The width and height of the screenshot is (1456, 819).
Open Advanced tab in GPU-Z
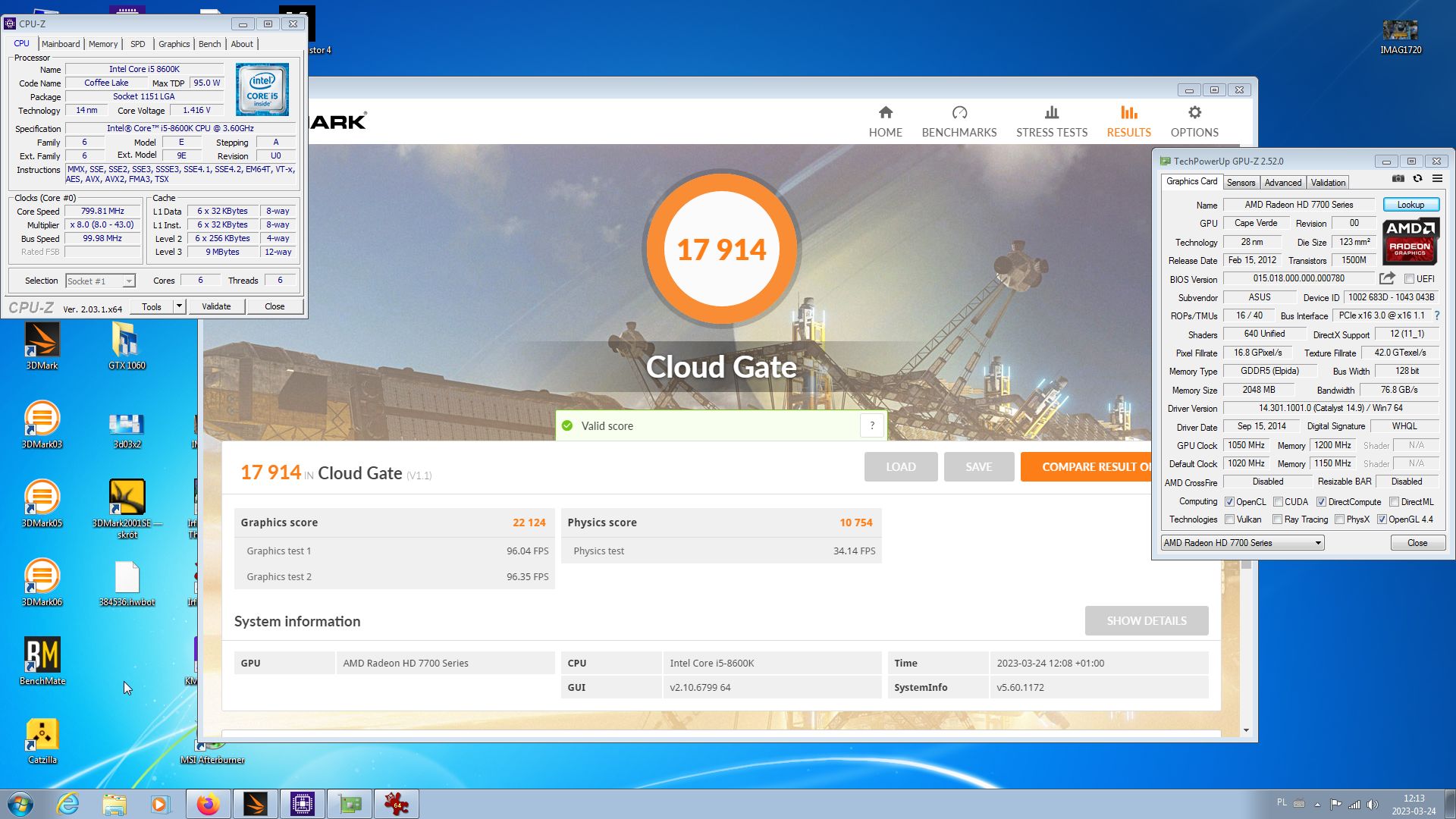point(1282,183)
